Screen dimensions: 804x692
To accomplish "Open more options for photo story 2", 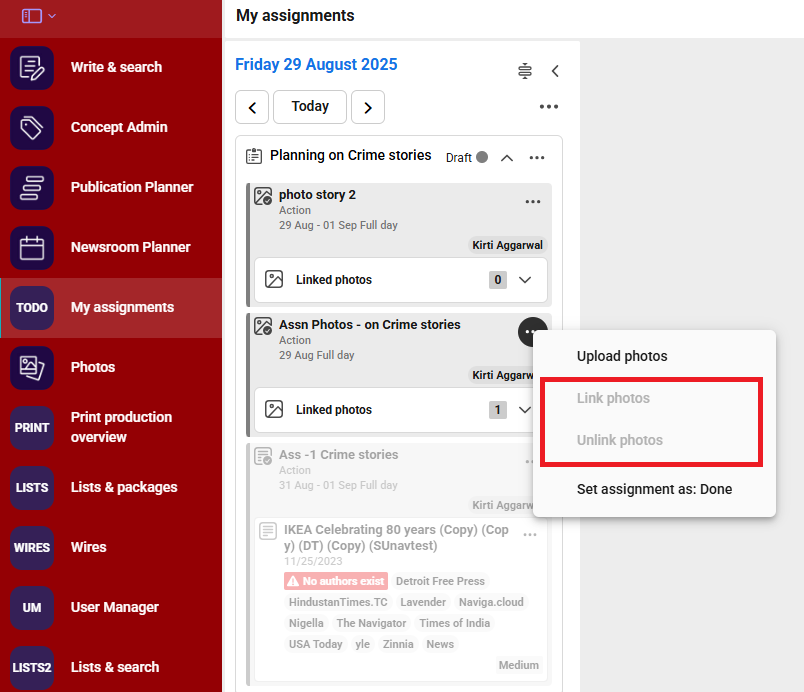I will [x=533, y=202].
